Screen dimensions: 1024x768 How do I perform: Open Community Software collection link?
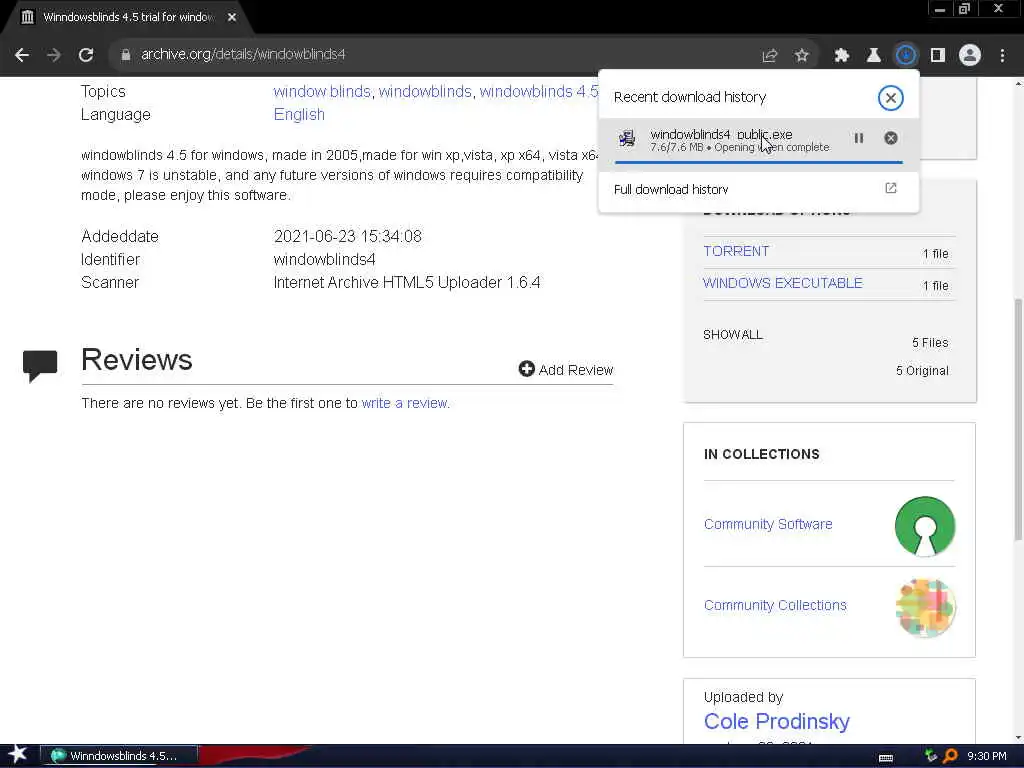tap(768, 524)
